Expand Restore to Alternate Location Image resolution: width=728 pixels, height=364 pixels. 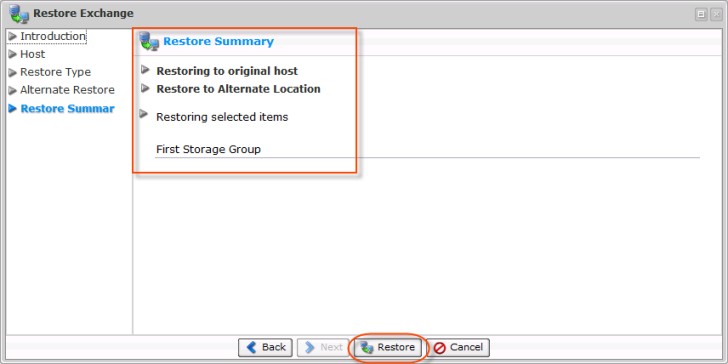tap(145, 87)
